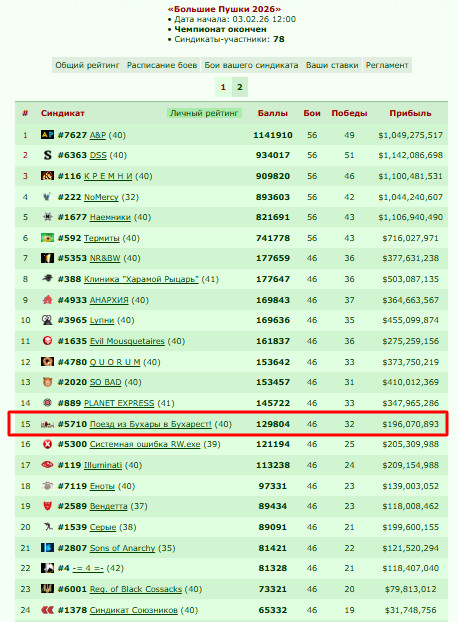Image resolution: width=458 pixels, height=622 pixels.
Task: Open the Общий рейтинг tab
Action: (87, 65)
